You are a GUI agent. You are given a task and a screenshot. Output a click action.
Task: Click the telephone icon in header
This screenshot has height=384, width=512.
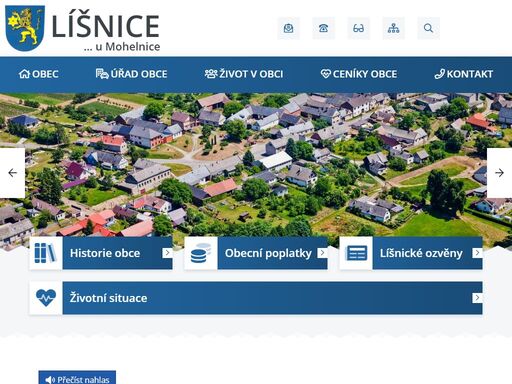[x=323, y=28]
